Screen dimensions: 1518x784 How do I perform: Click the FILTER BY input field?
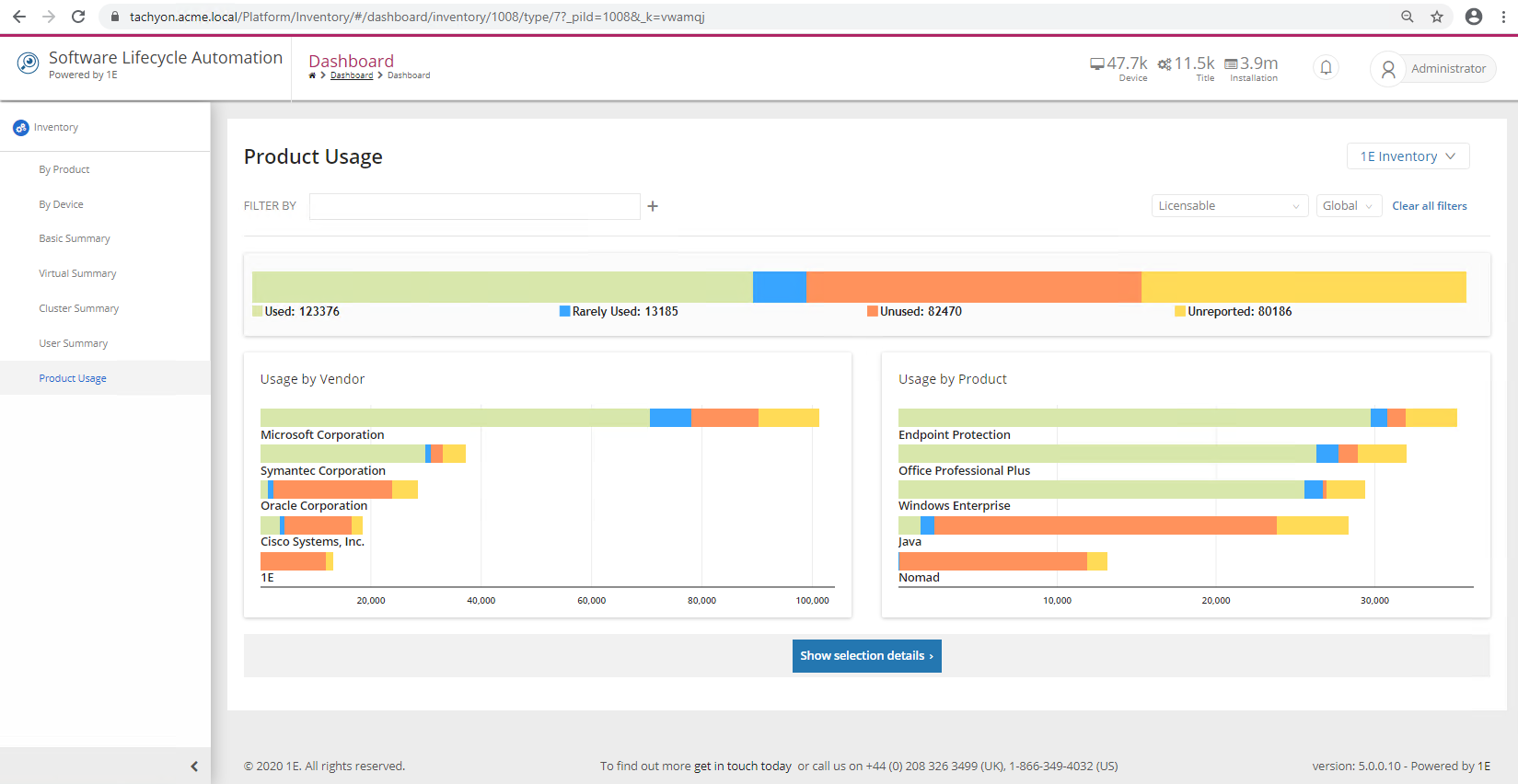[x=474, y=206]
